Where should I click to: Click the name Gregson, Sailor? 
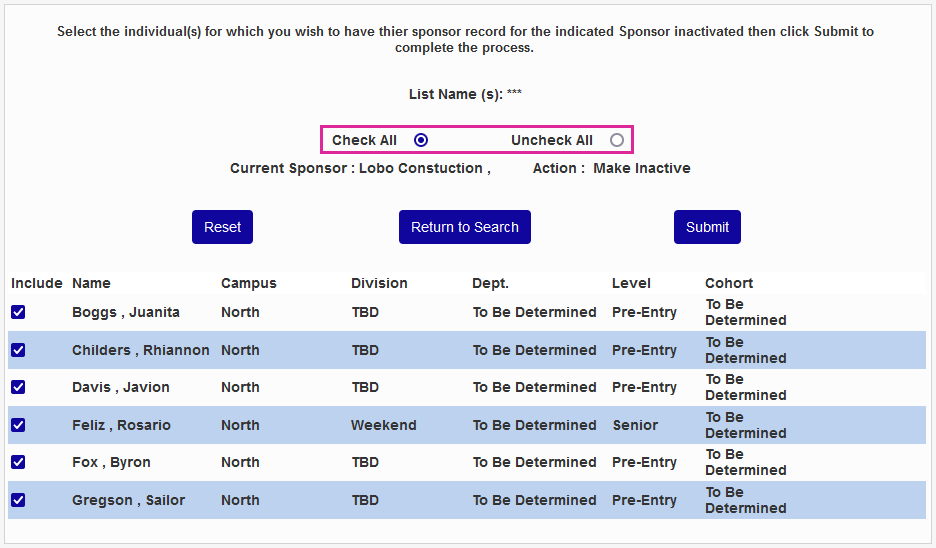pos(128,500)
